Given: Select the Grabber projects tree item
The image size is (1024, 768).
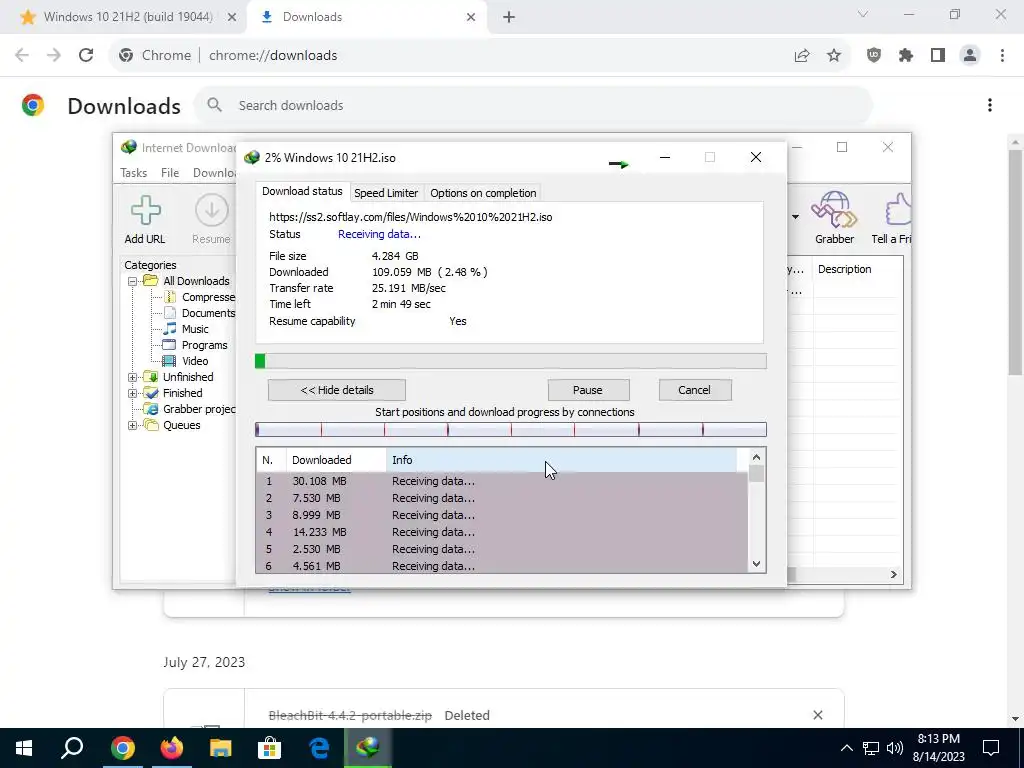Looking at the screenshot, I should pyautogui.click(x=199, y=409).
